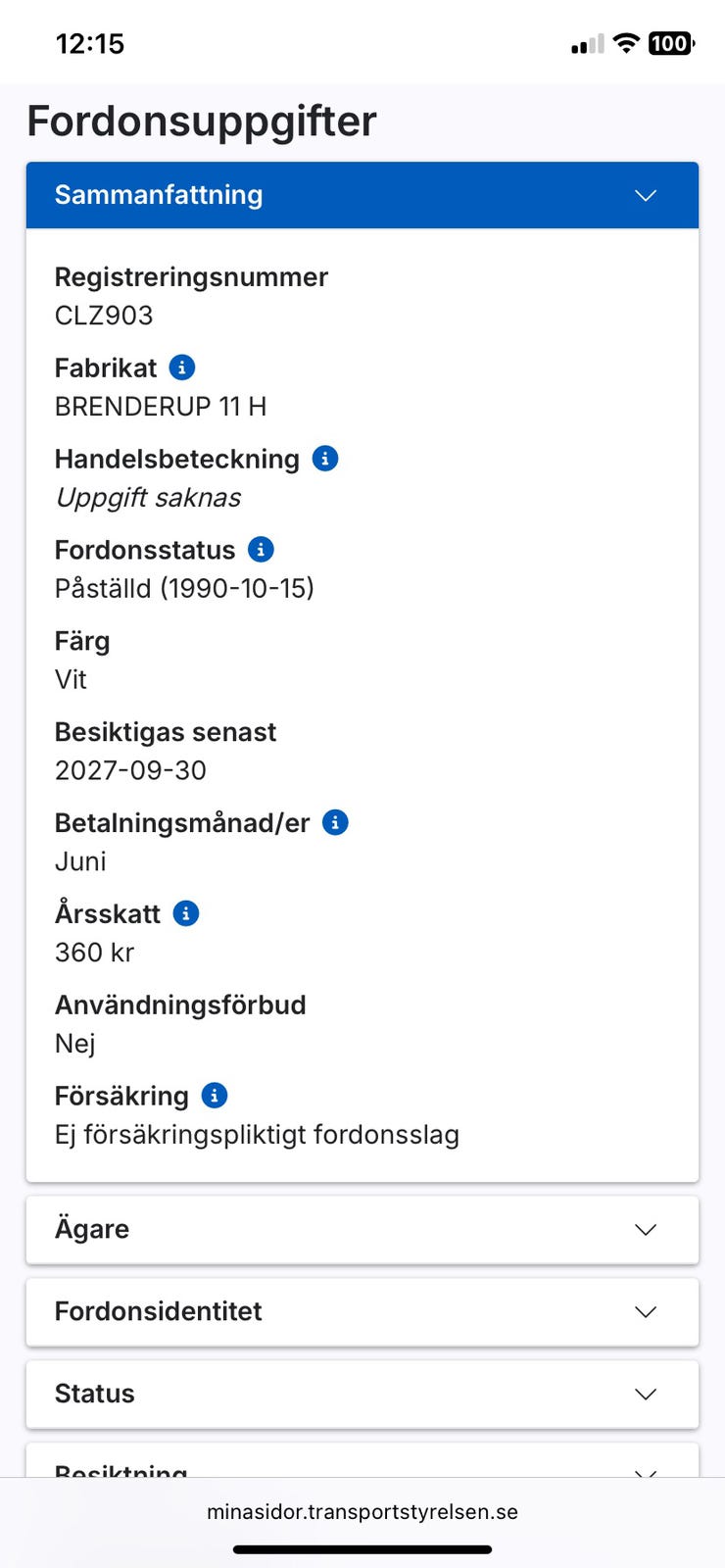Tap the 12:15 clock in status bar
Viewport: 725px width, 1568px height.
tap(90, 44)
